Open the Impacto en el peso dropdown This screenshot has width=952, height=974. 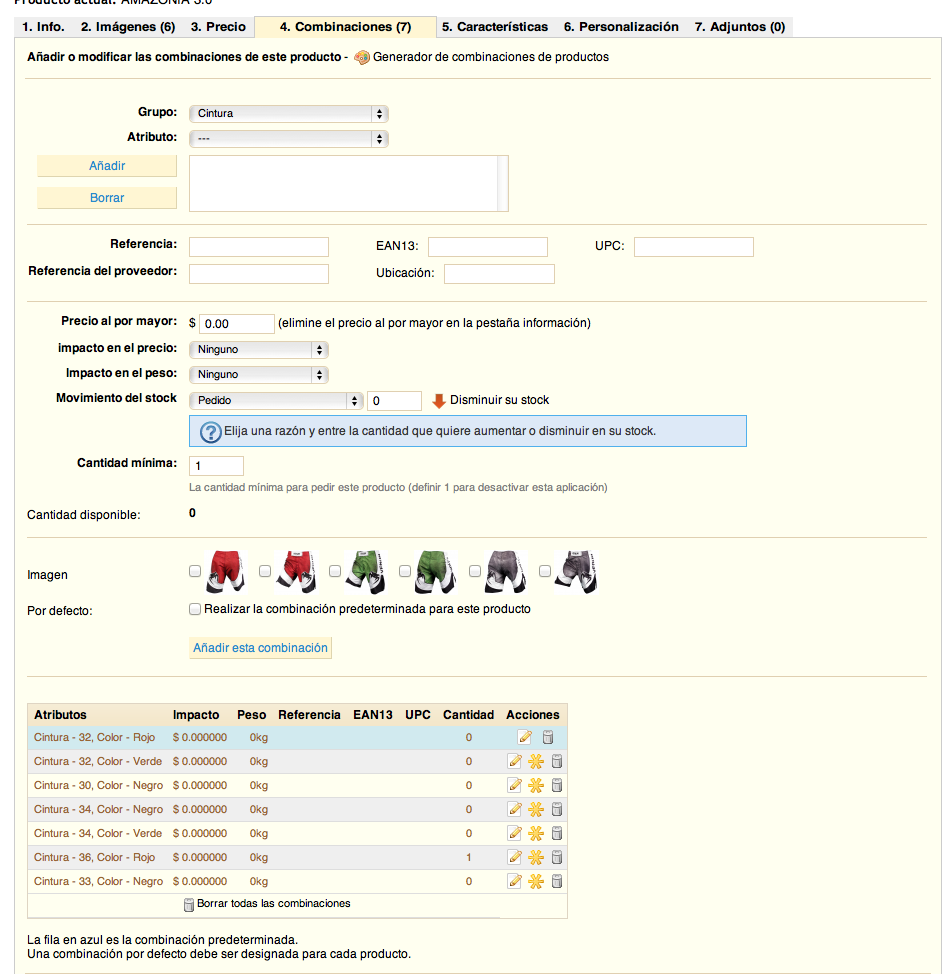259,375
